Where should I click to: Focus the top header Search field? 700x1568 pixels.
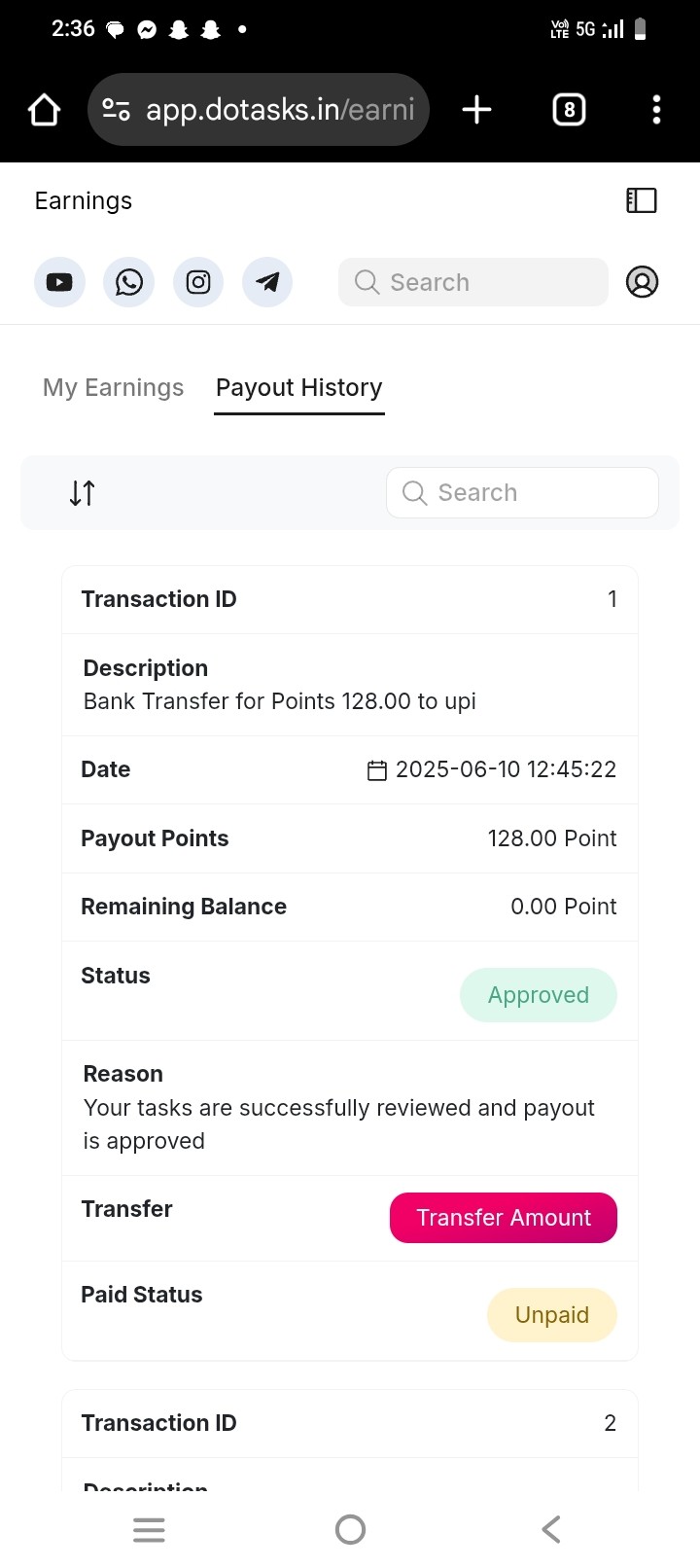473,282
